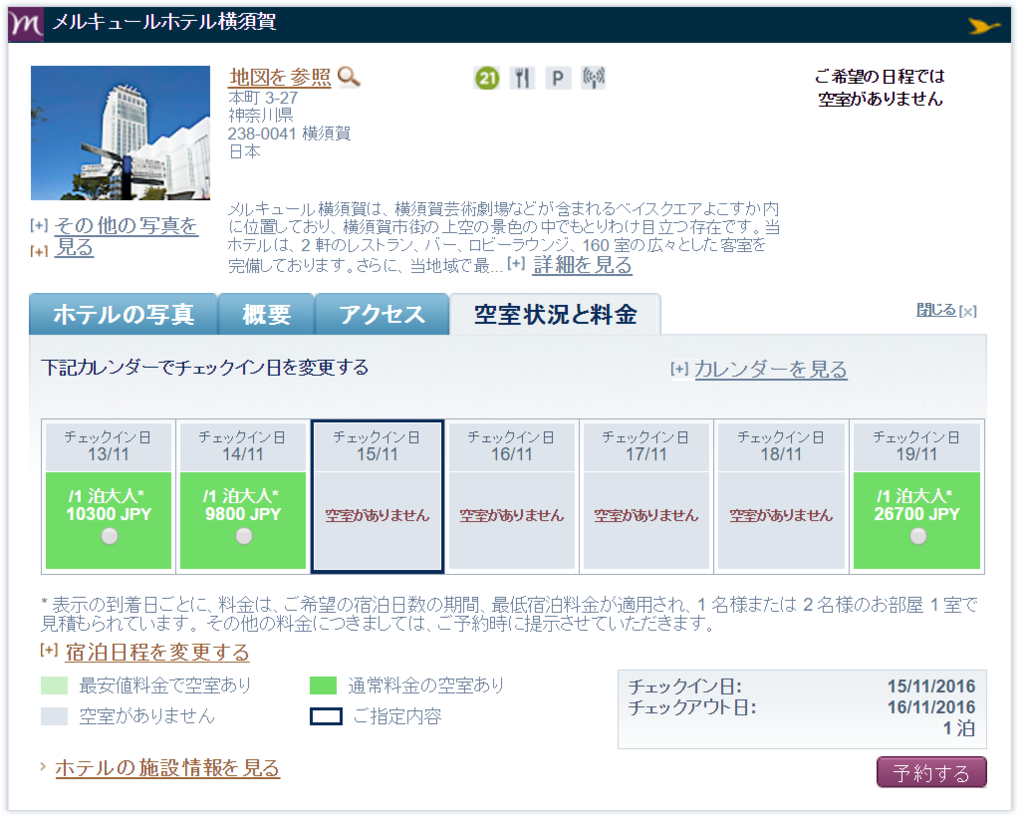Click the メルキュールホテル横須賀 header title
This screenshot has width=1024, height=820.
(165, 22)
